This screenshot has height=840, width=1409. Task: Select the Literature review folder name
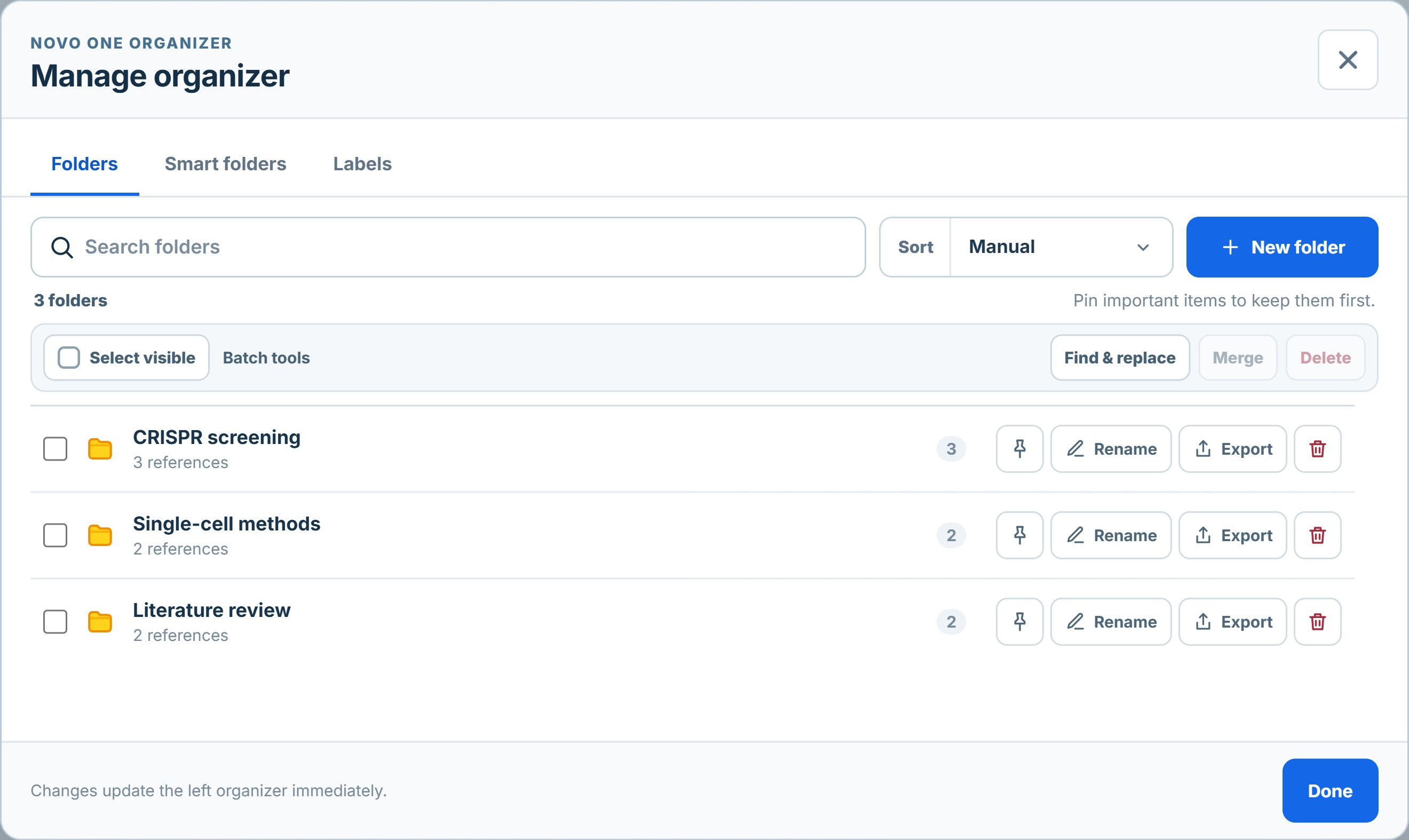(x=212, y=610)
